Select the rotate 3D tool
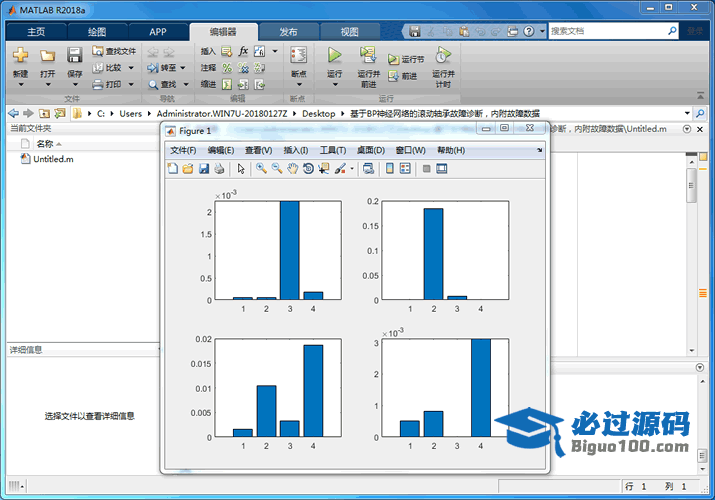Viewport: 715px width, 500px height. click(308, 169)
